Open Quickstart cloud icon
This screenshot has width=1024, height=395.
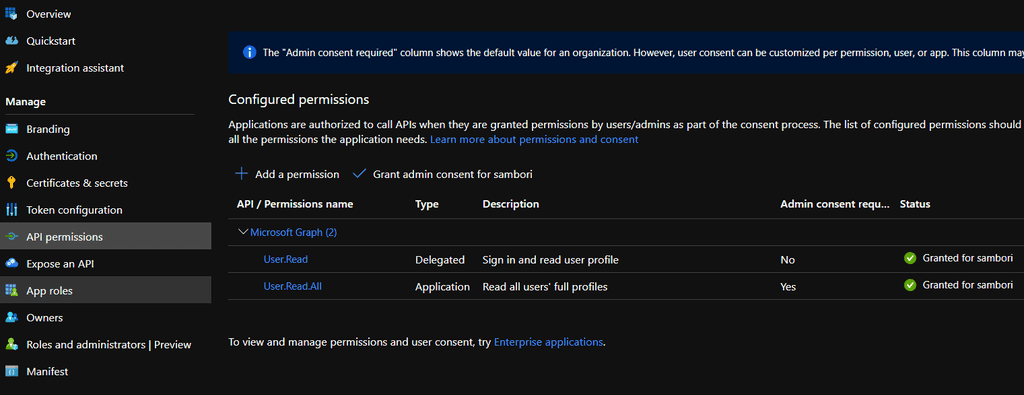11,40
